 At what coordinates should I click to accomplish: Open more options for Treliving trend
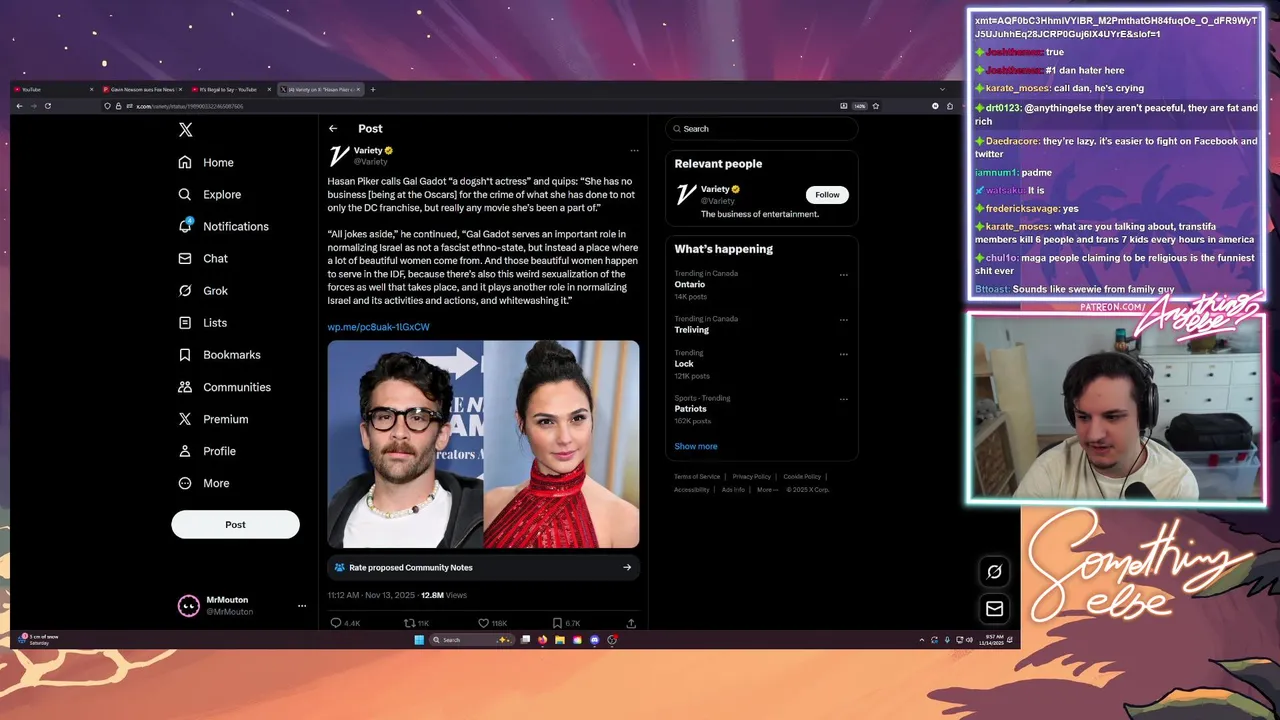843,320
